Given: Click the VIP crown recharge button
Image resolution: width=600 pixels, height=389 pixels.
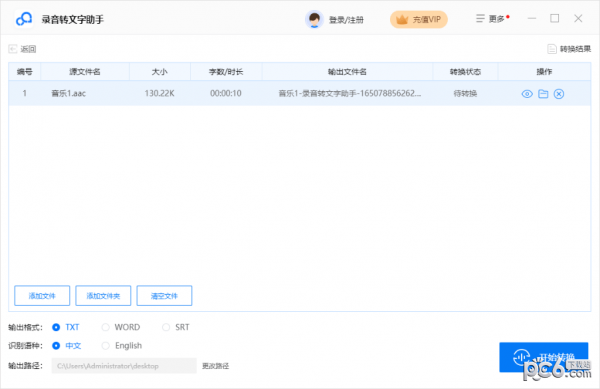Looking at the screenshot, I should pos(419,19).
